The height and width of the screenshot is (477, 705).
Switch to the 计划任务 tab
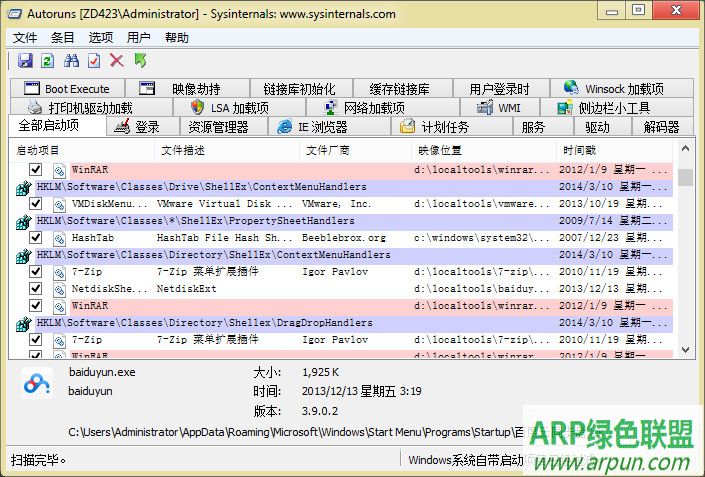click(x=452, y=127)
